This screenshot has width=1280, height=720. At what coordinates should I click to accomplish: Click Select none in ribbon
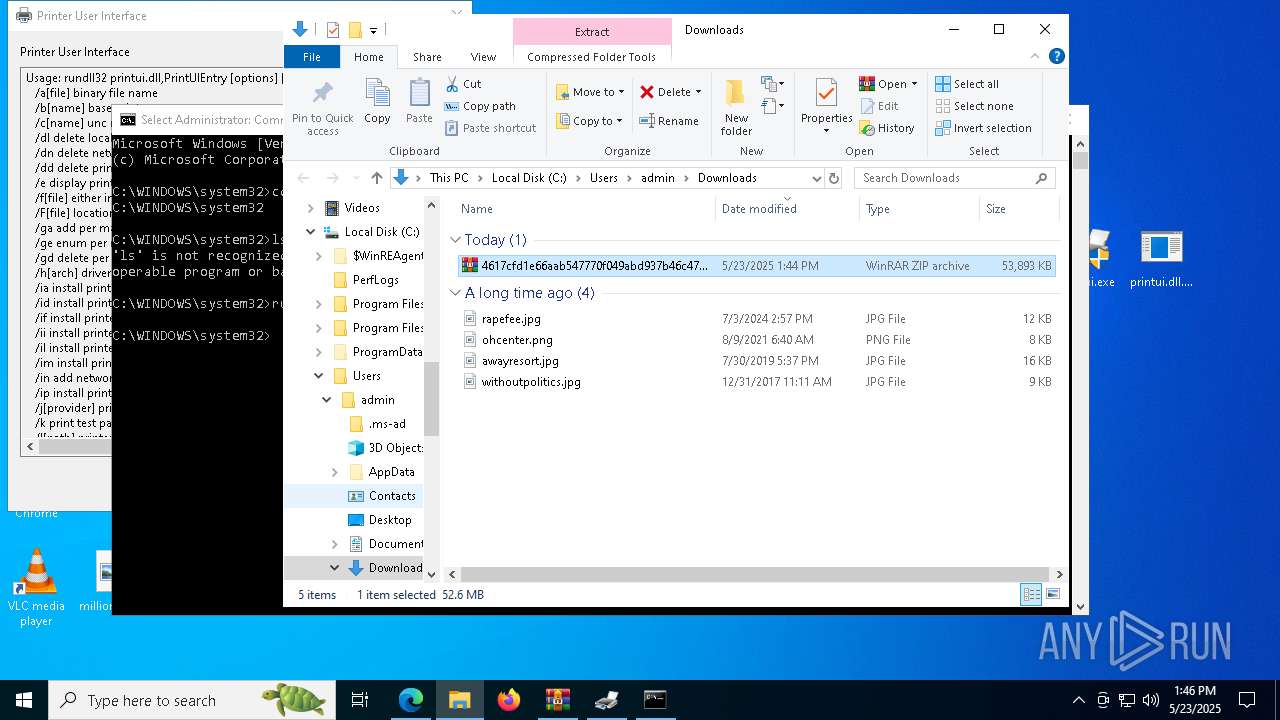click(x=974, y=106)
